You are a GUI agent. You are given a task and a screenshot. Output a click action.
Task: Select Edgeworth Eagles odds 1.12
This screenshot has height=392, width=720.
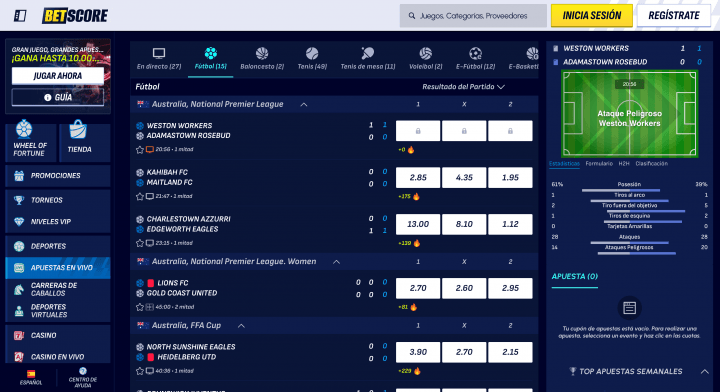pos(510,224)
